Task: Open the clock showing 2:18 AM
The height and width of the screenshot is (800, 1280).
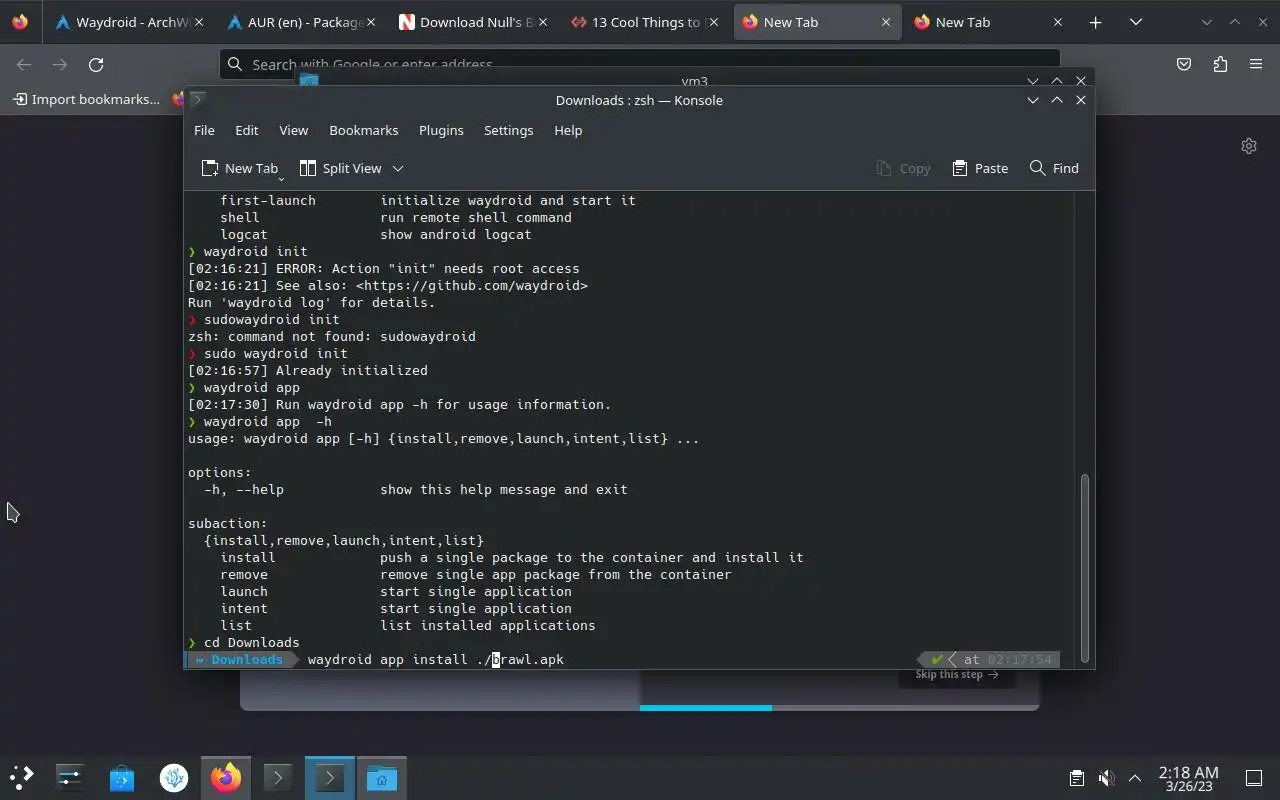Action: click(x=1188, y=778)
